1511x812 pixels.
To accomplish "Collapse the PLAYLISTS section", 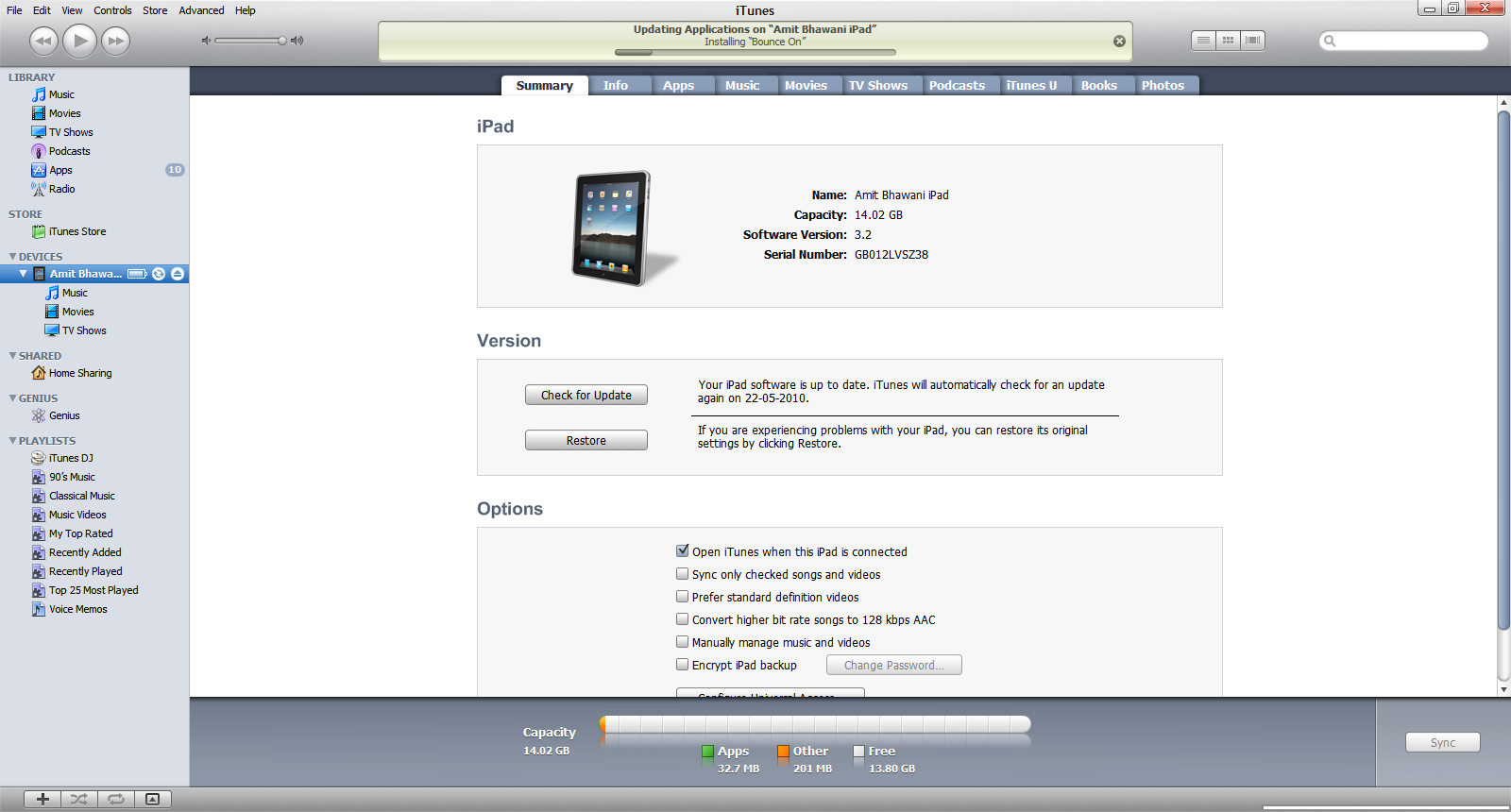I will [12, 441].
